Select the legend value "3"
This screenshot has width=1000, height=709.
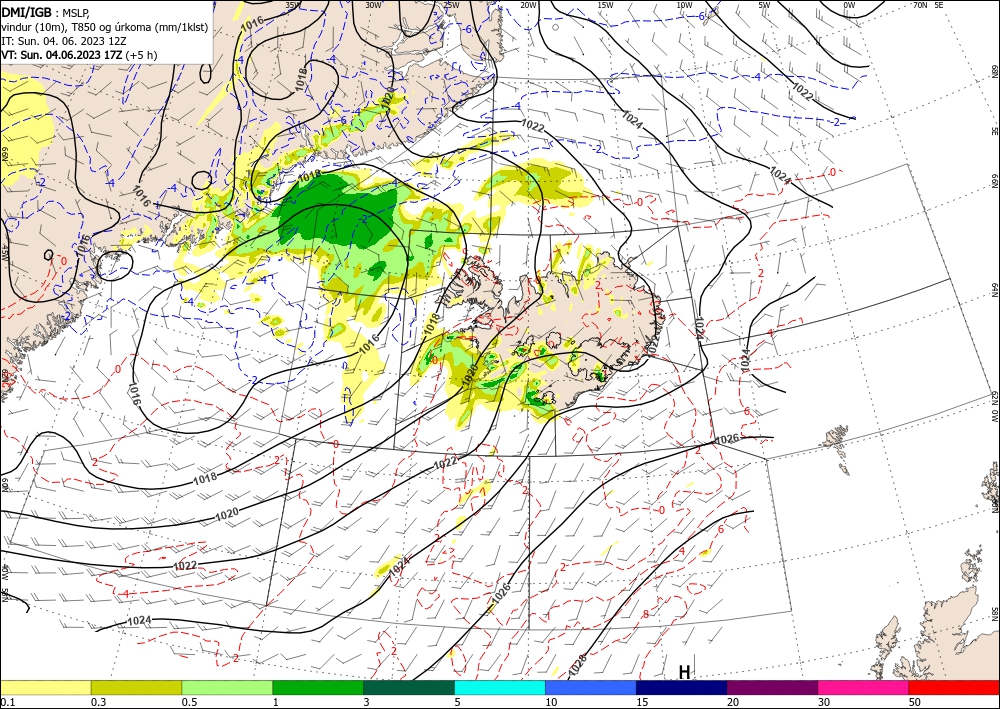coord(367,702)
